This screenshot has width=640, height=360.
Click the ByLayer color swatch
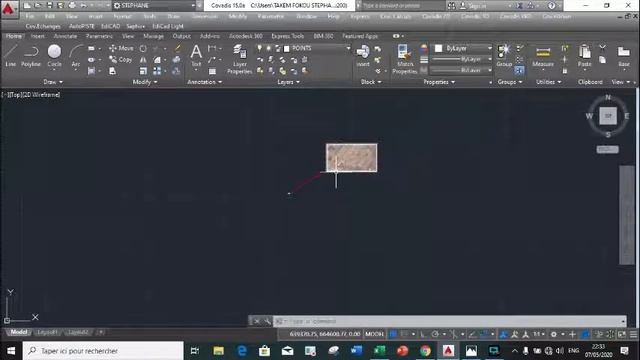point(438,48)
